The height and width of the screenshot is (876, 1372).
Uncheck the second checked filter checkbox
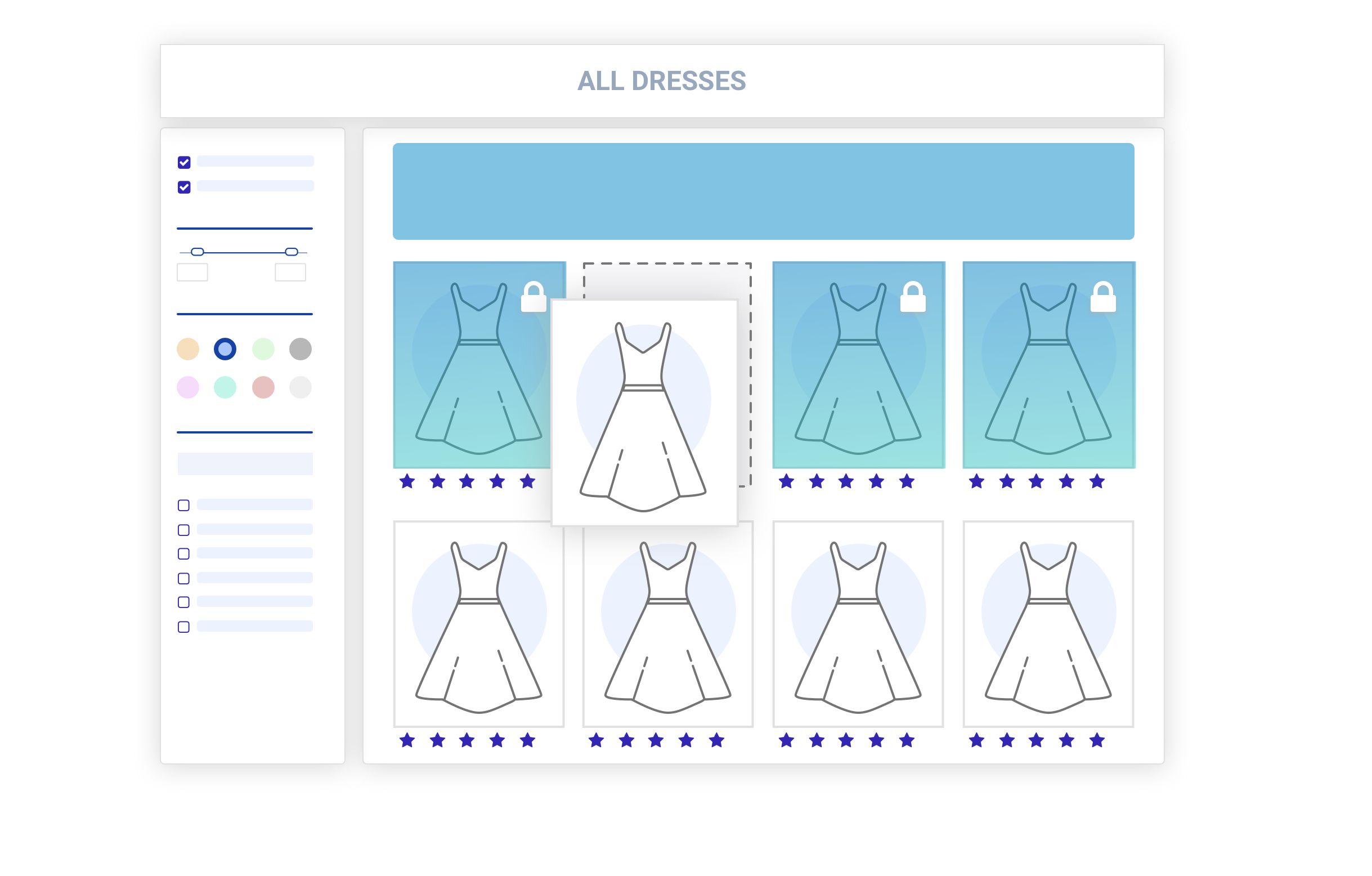[x=184, y=187]
